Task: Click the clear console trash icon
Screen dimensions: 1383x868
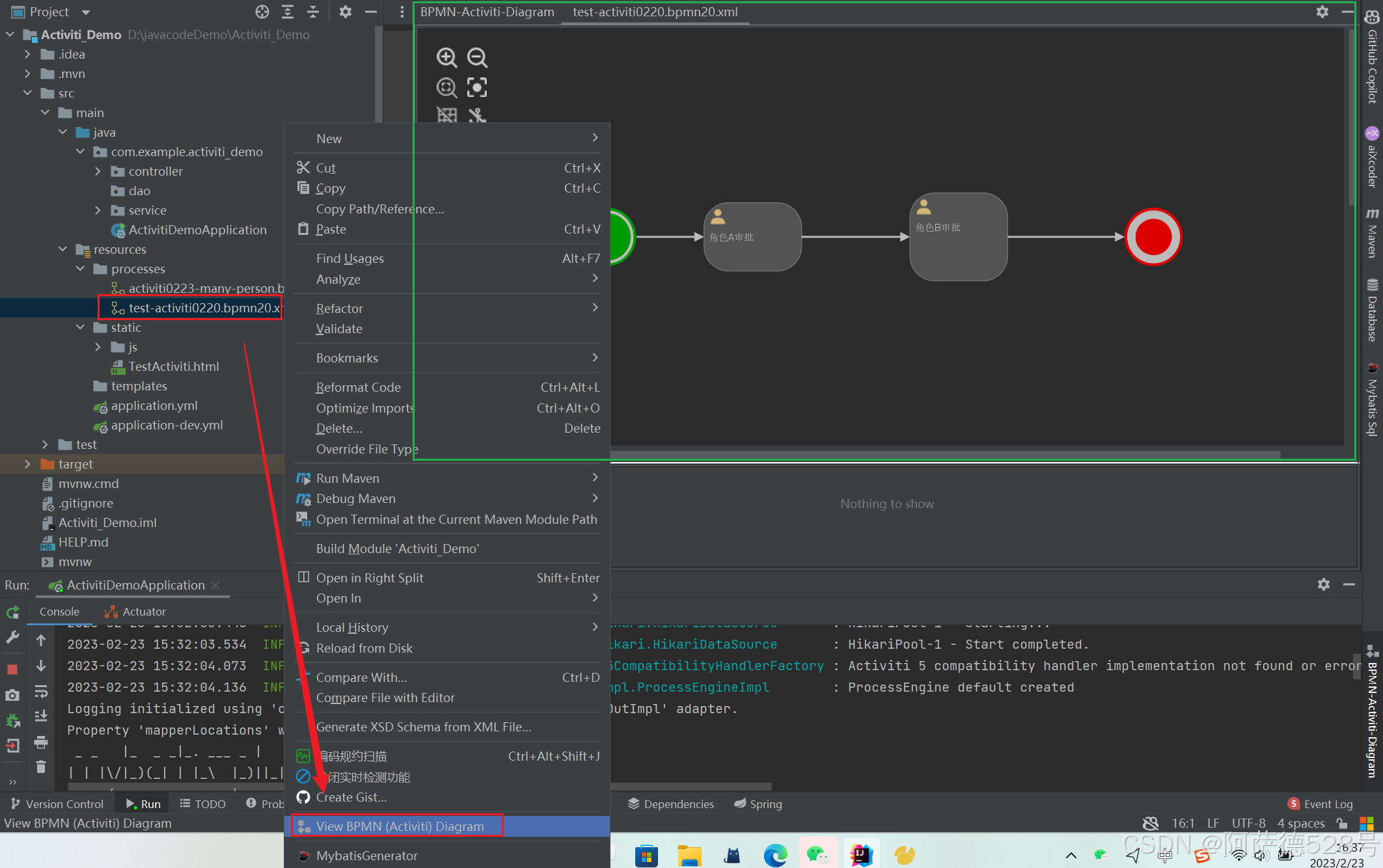Action: [41, 767]
